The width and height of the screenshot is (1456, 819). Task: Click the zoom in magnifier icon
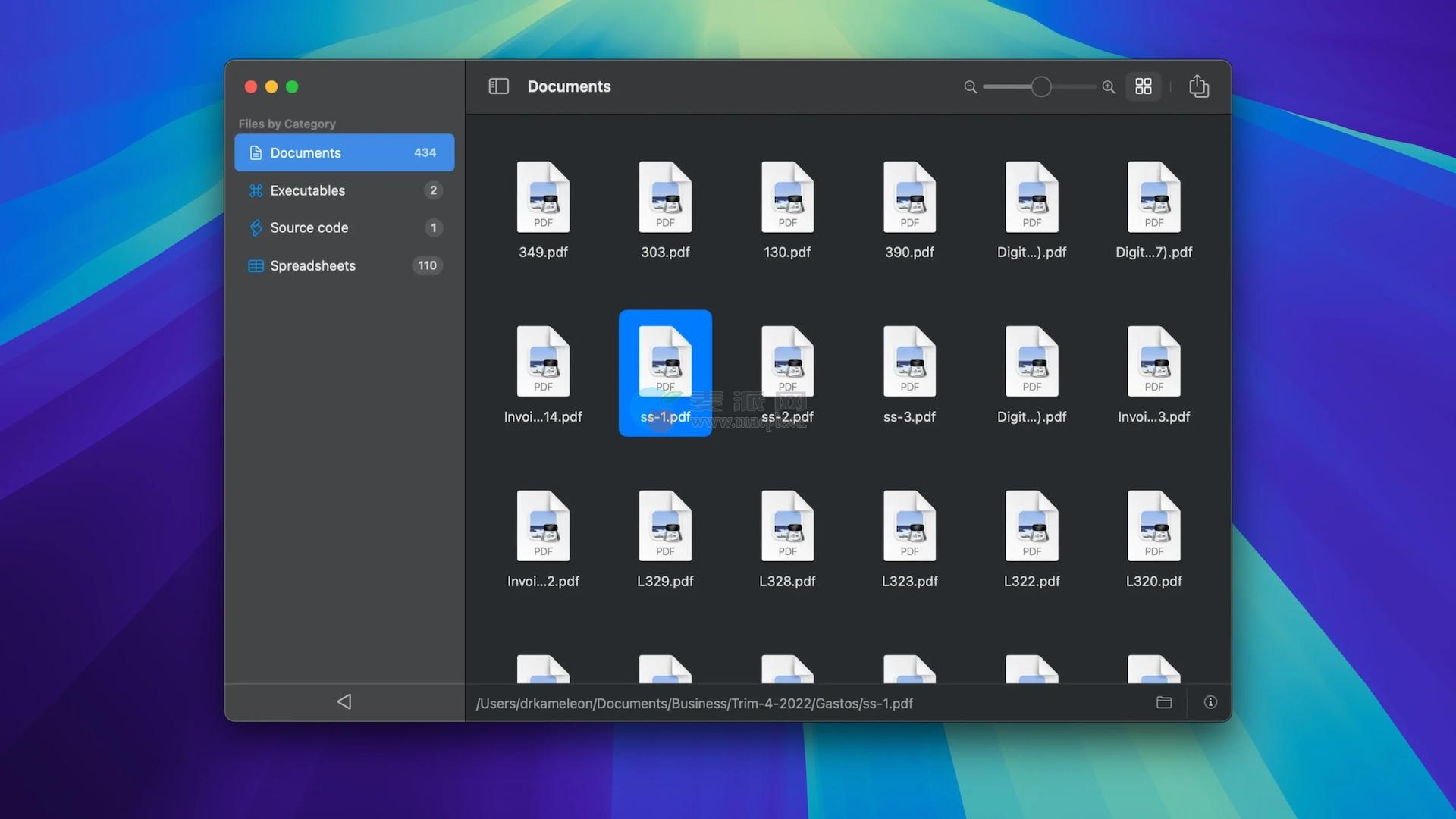point(1108,87)
